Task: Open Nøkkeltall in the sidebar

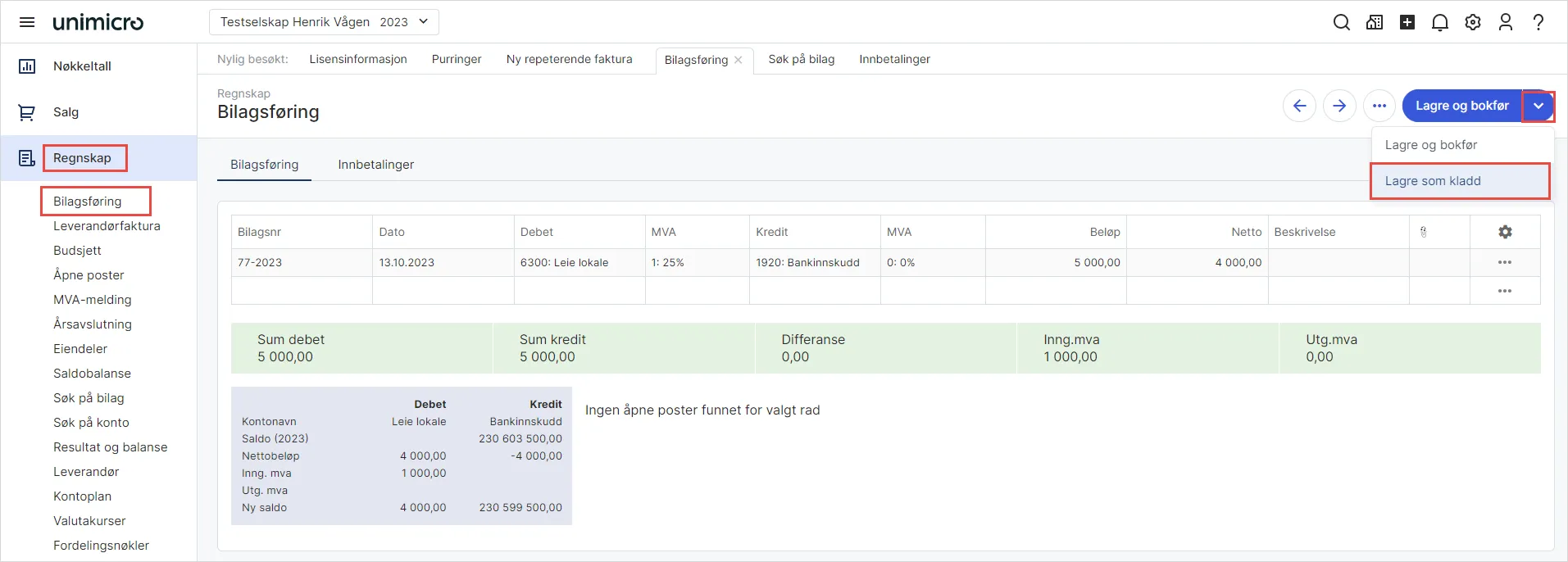Action: point(82,66)
